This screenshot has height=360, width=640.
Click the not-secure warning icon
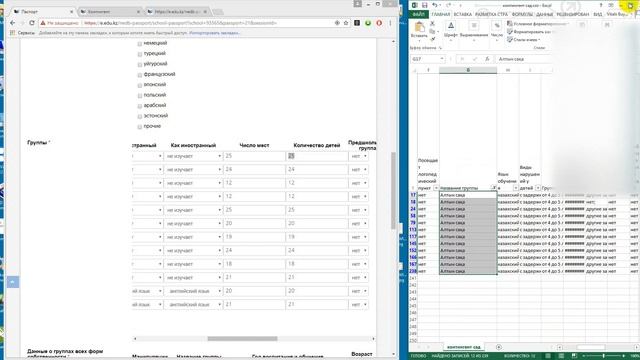[42, 23]
